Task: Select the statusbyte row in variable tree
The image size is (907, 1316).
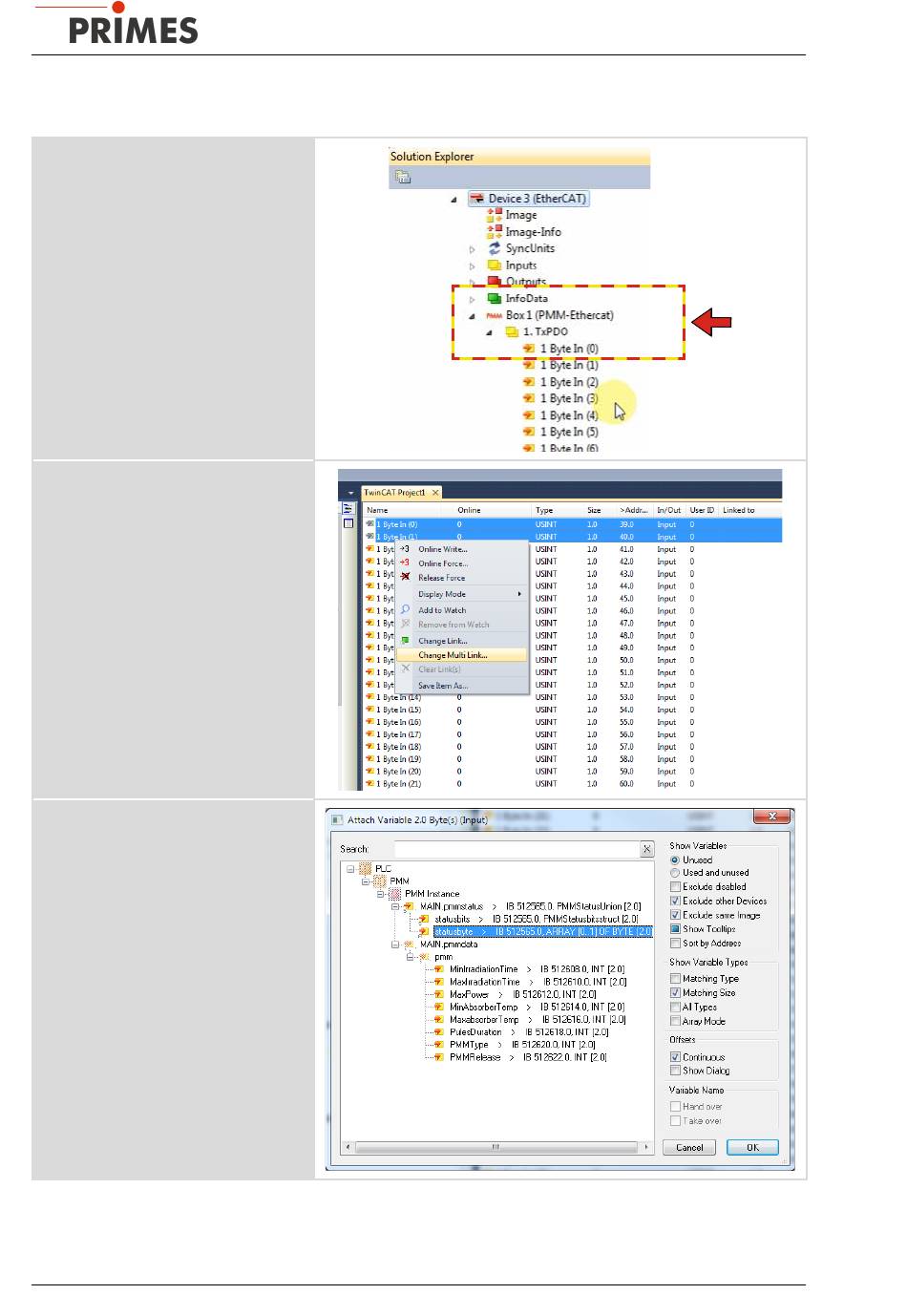Action: 543,931
